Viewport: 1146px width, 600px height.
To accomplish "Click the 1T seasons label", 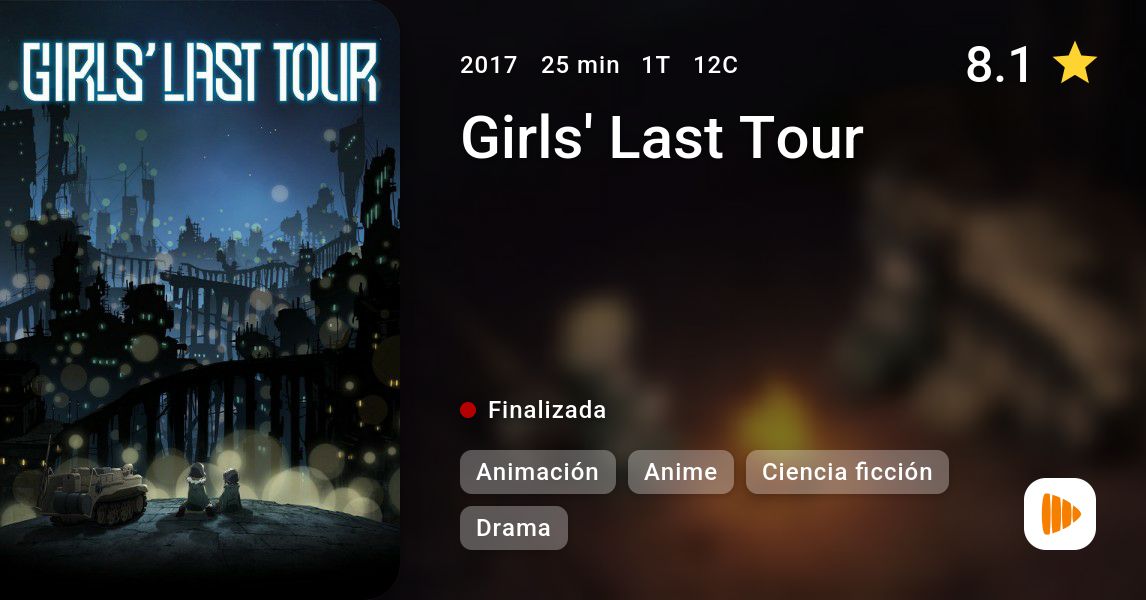I will point(656,65).
